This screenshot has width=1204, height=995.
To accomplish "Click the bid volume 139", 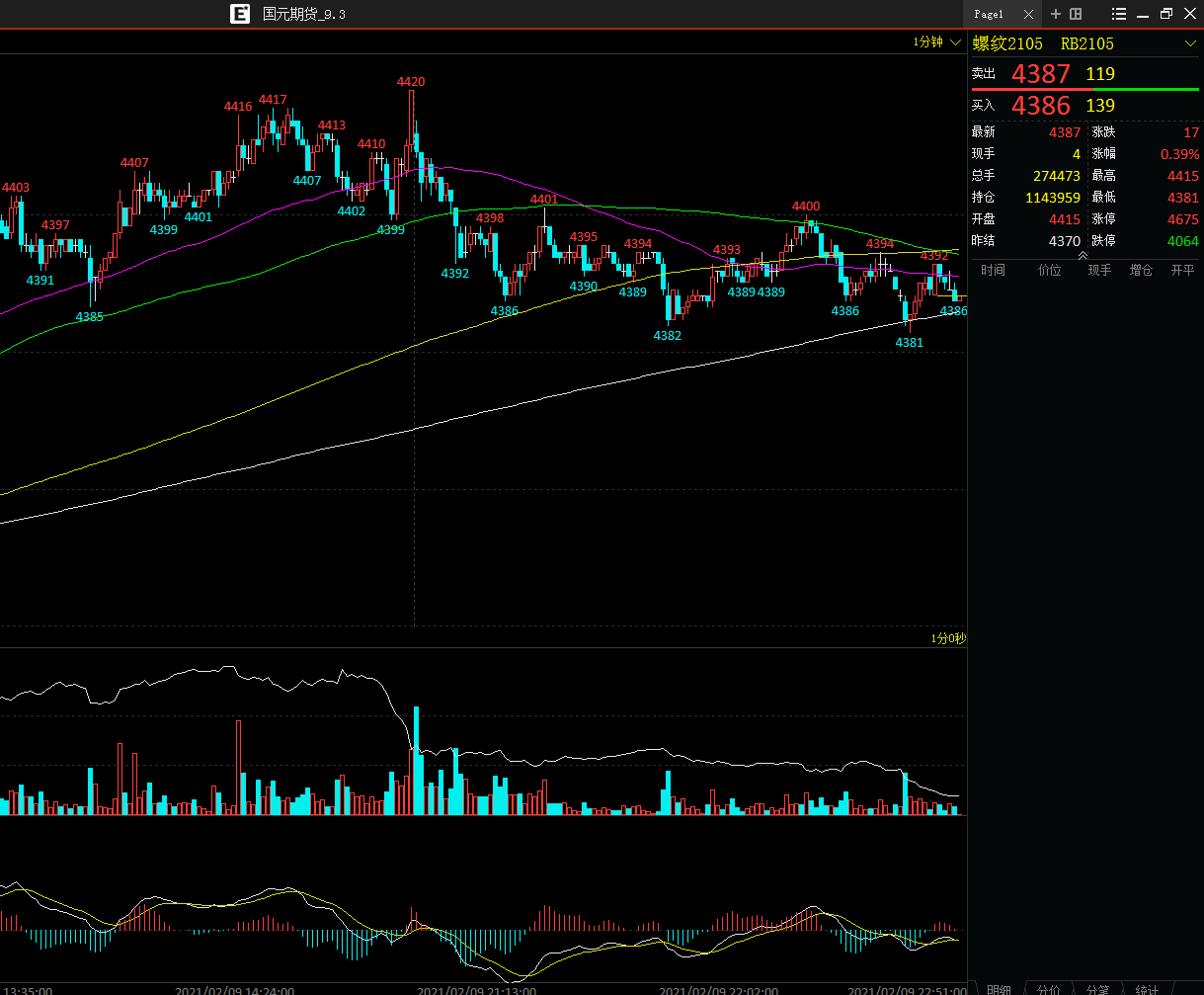I will point(1100,106).
